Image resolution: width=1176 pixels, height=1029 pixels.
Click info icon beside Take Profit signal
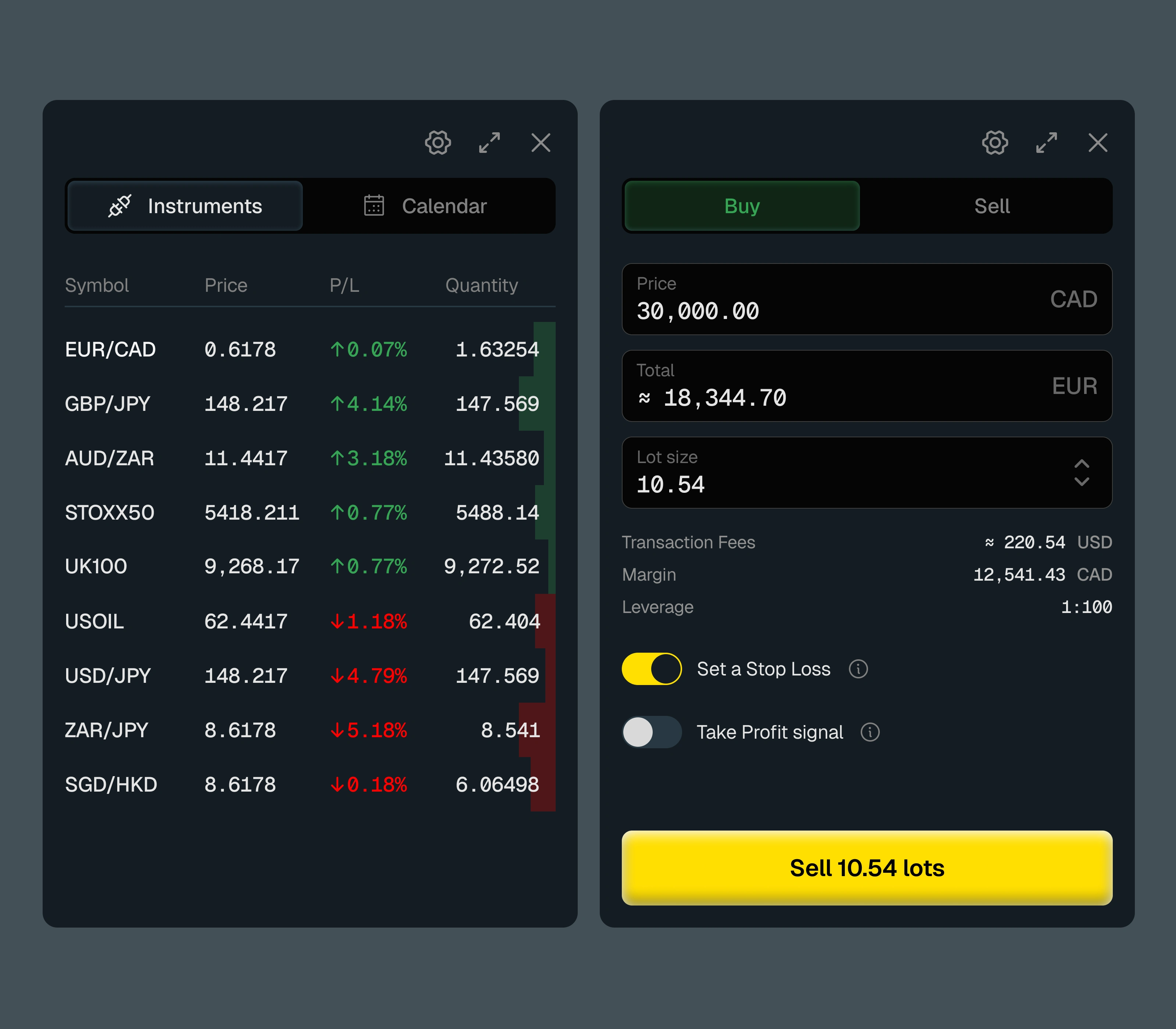point(870,732)
